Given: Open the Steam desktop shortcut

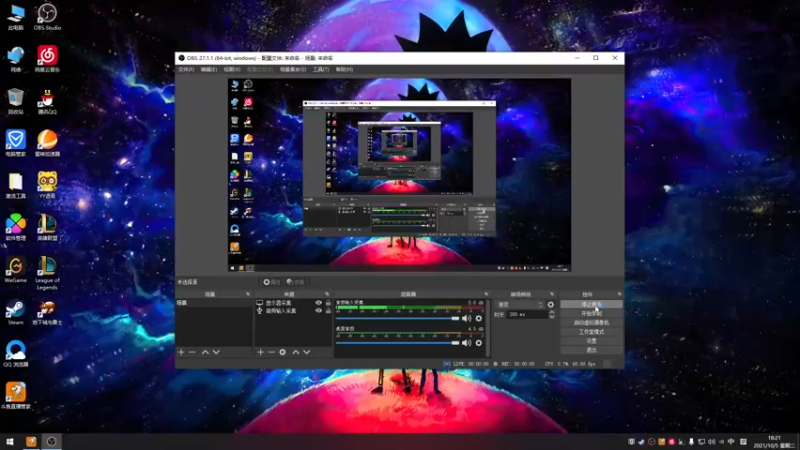Looking at the screenshot, I should (x=15, y=312).
